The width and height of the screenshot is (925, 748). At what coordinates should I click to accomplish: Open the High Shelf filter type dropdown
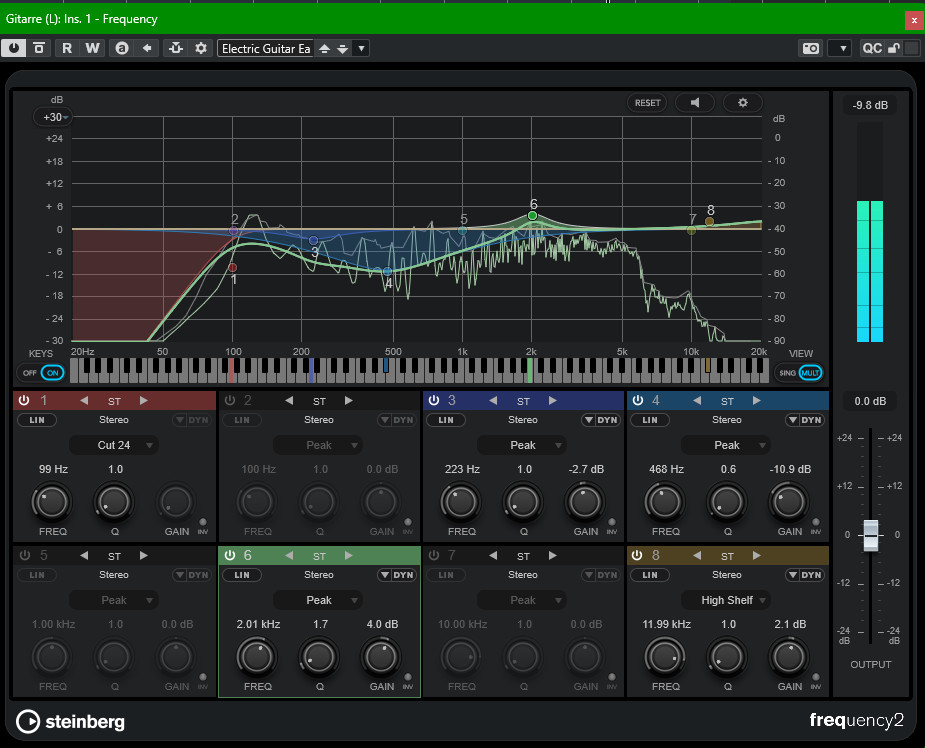[x=727, y=600]
